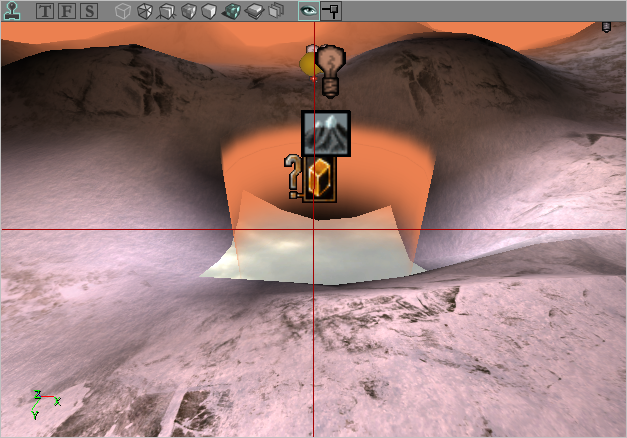Toggle realtime preview joystick icon
Screen dimensions: 627x438
(x=11, y=11)
